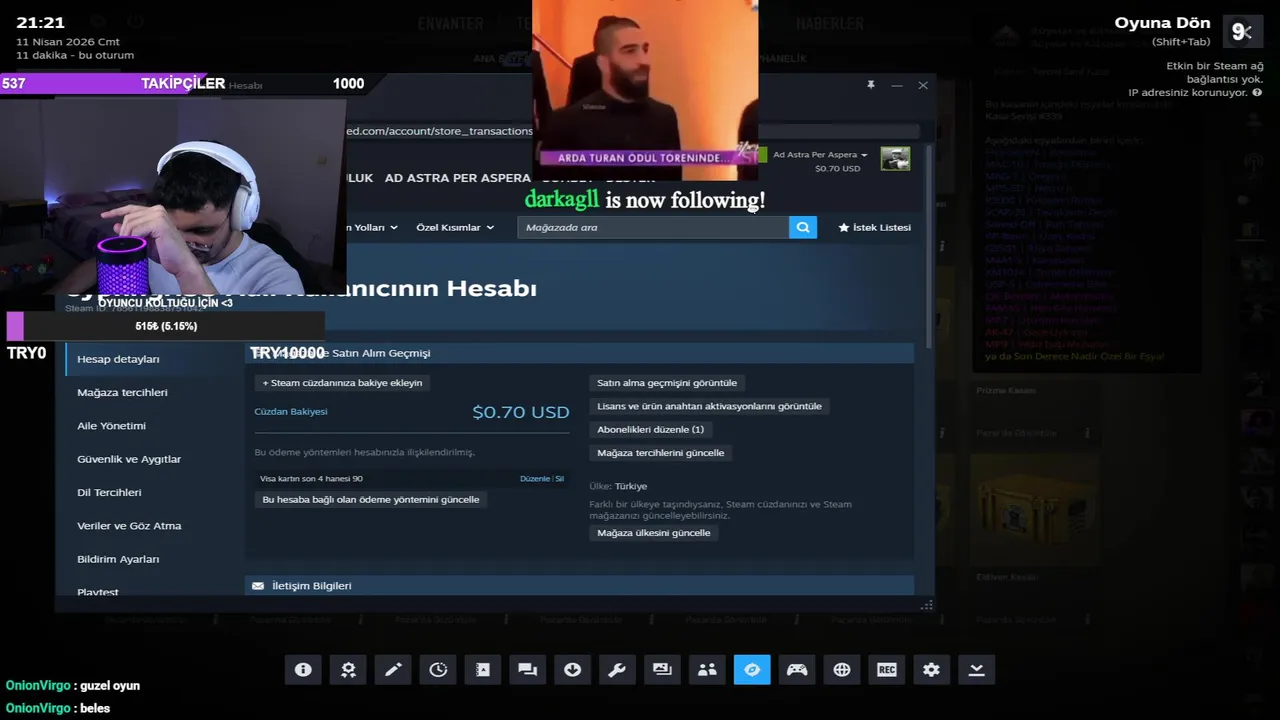The height and width of the screenshot is (720, 1280).
Task: Toggle the highlighted web browser icon
Action: [x=752, y=670]
